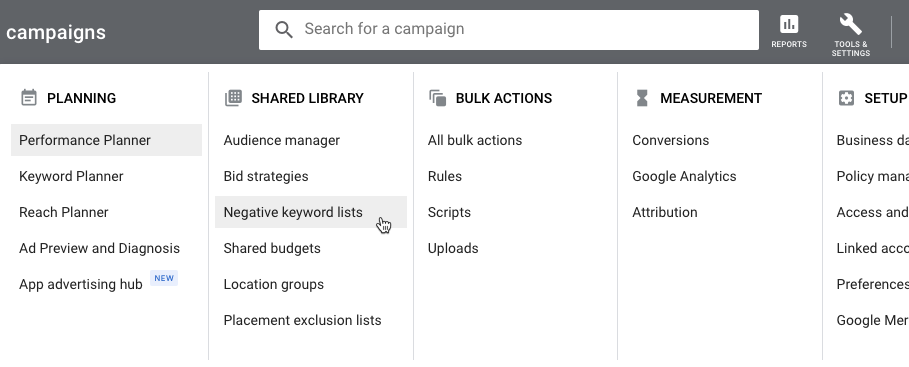Click the Planning calendar icon

(28, 98)
